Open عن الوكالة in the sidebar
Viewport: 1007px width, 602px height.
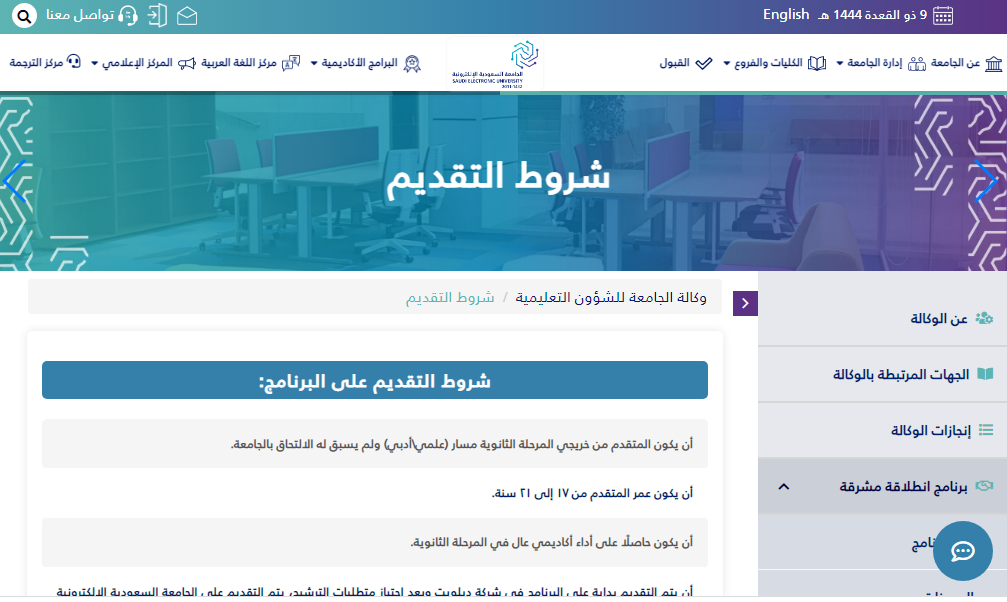pos(938,319)
